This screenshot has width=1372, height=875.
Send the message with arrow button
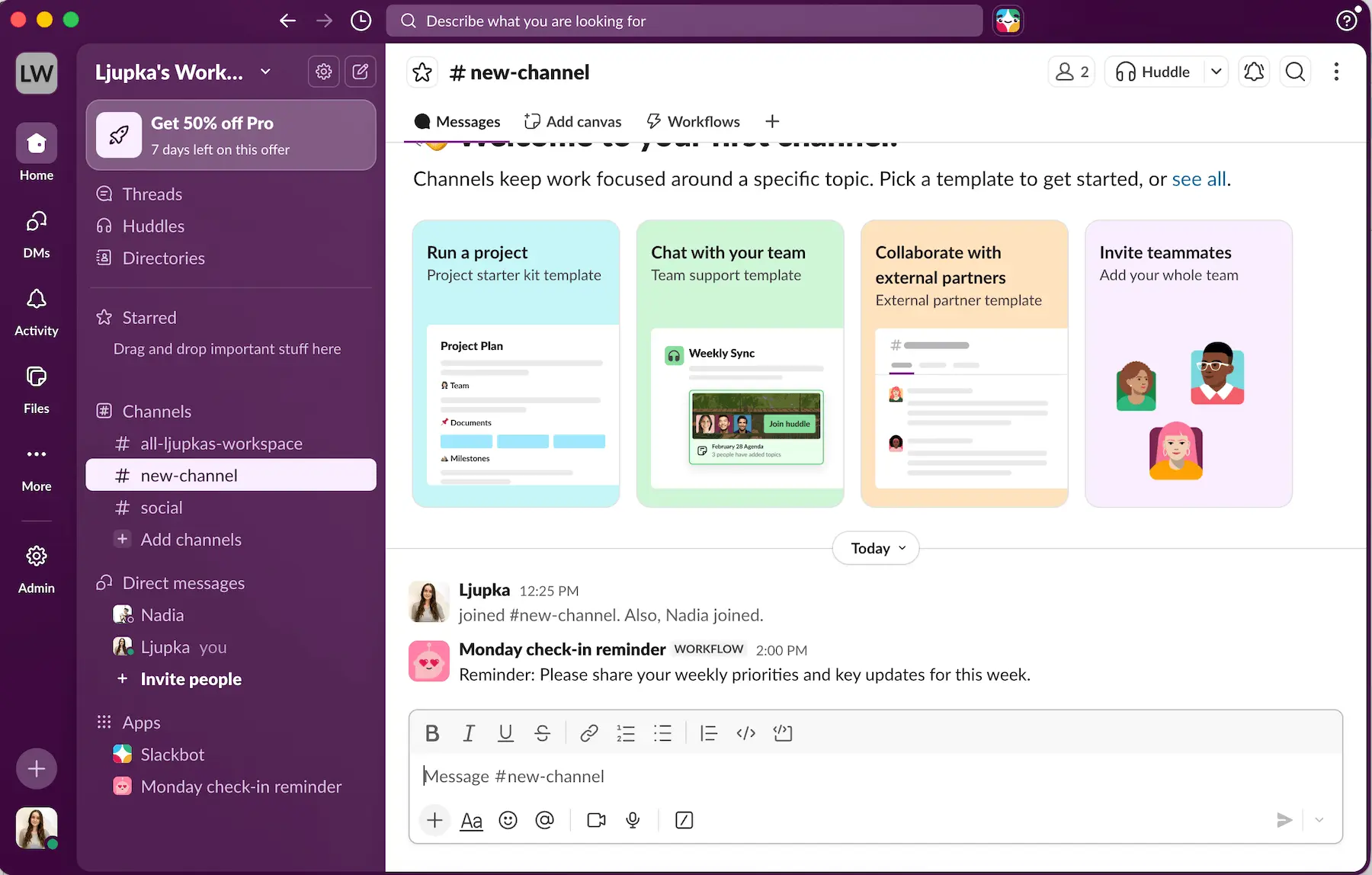coord(1284,820)
